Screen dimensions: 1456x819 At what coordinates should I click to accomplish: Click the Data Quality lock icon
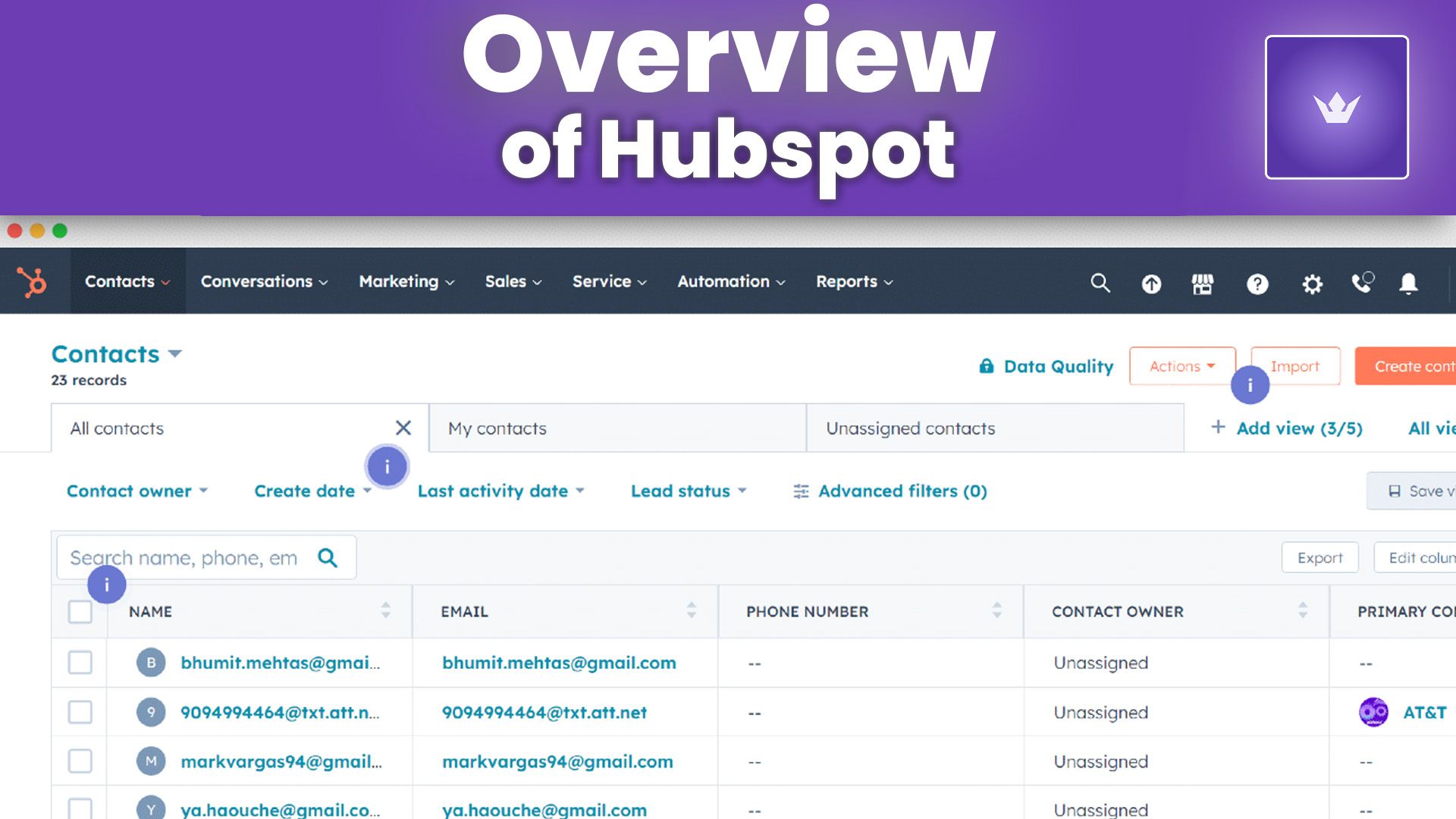tap(986, 366)
